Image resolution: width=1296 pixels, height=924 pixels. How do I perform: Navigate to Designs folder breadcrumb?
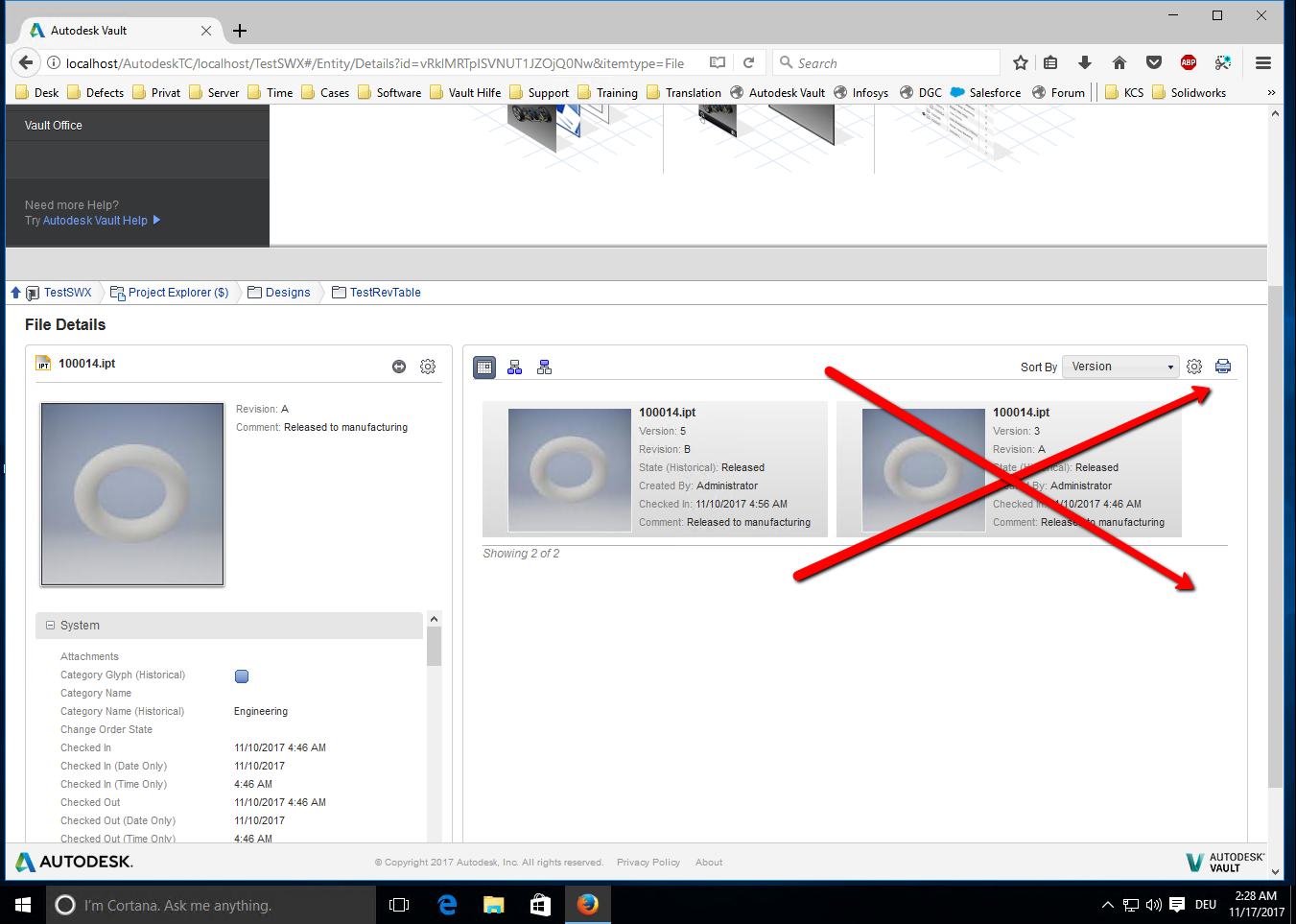pos(288,293)
